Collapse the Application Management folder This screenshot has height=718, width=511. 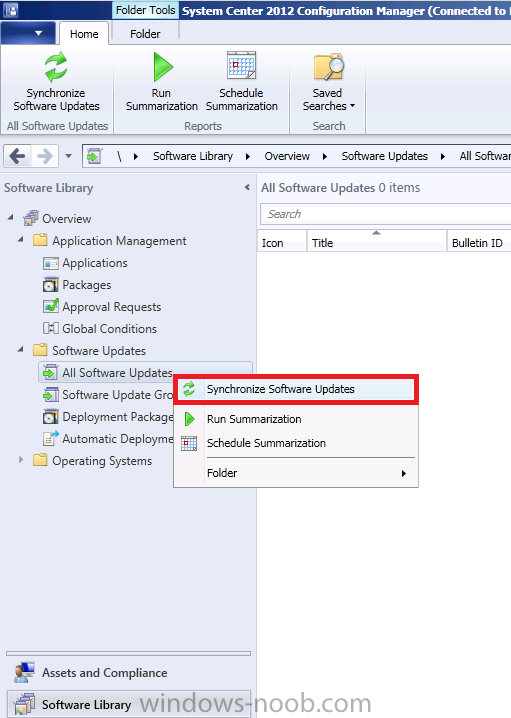click(x=21, y=239)
